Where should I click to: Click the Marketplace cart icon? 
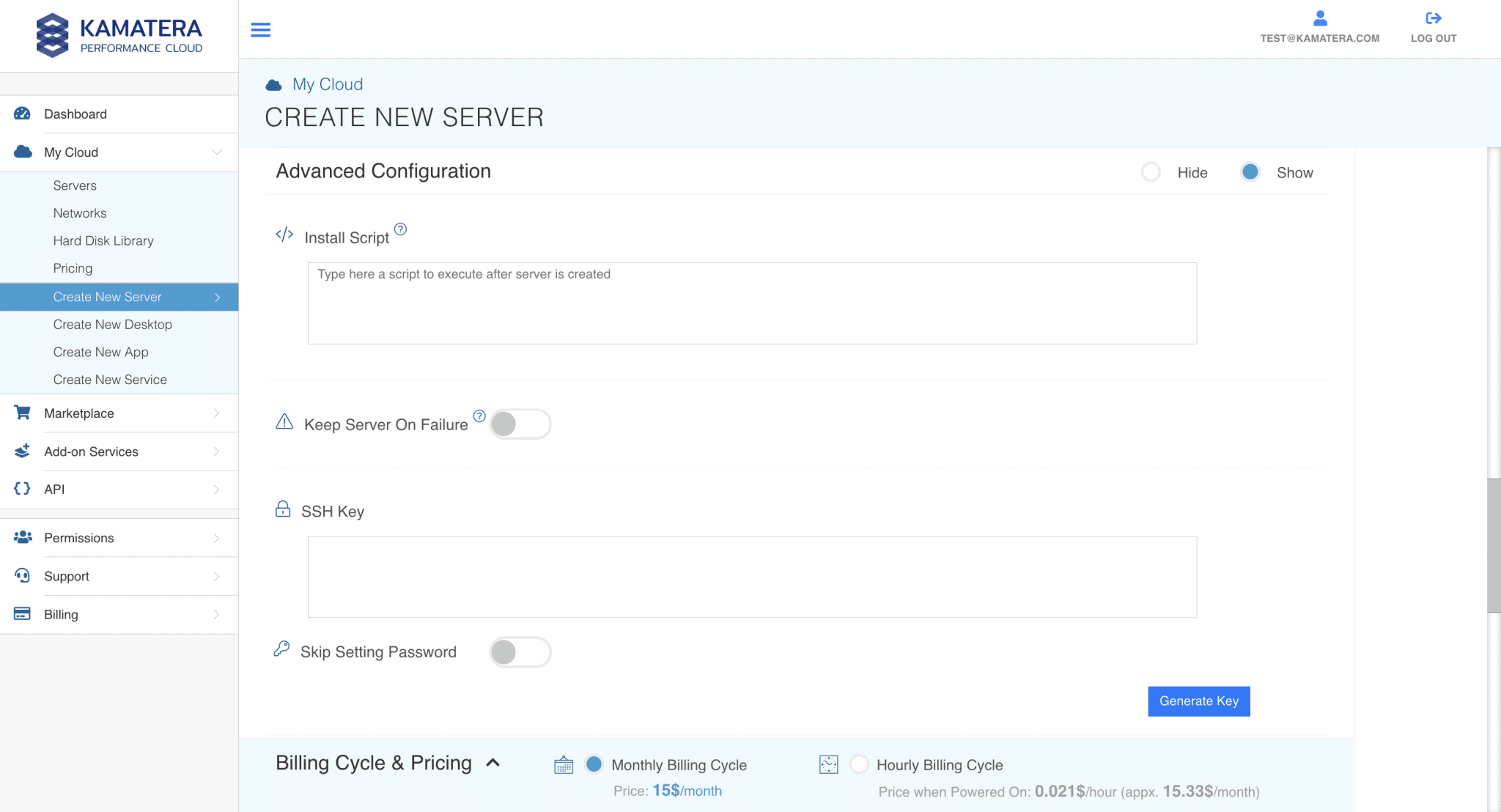point(23,413)
